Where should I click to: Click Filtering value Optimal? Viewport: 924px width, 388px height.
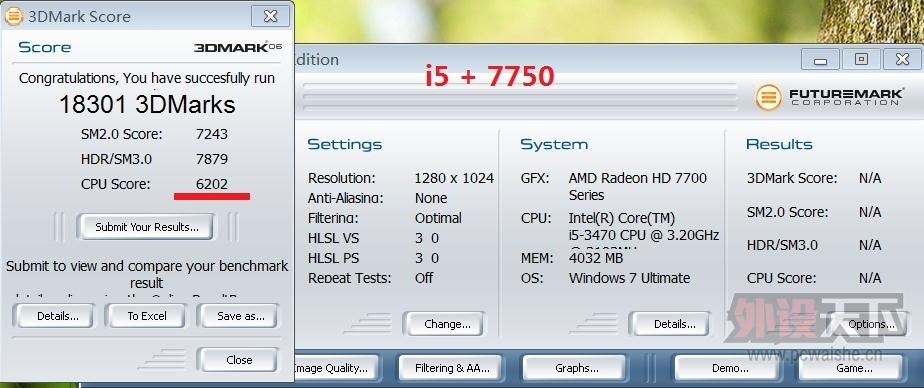[x=438, y=218]
